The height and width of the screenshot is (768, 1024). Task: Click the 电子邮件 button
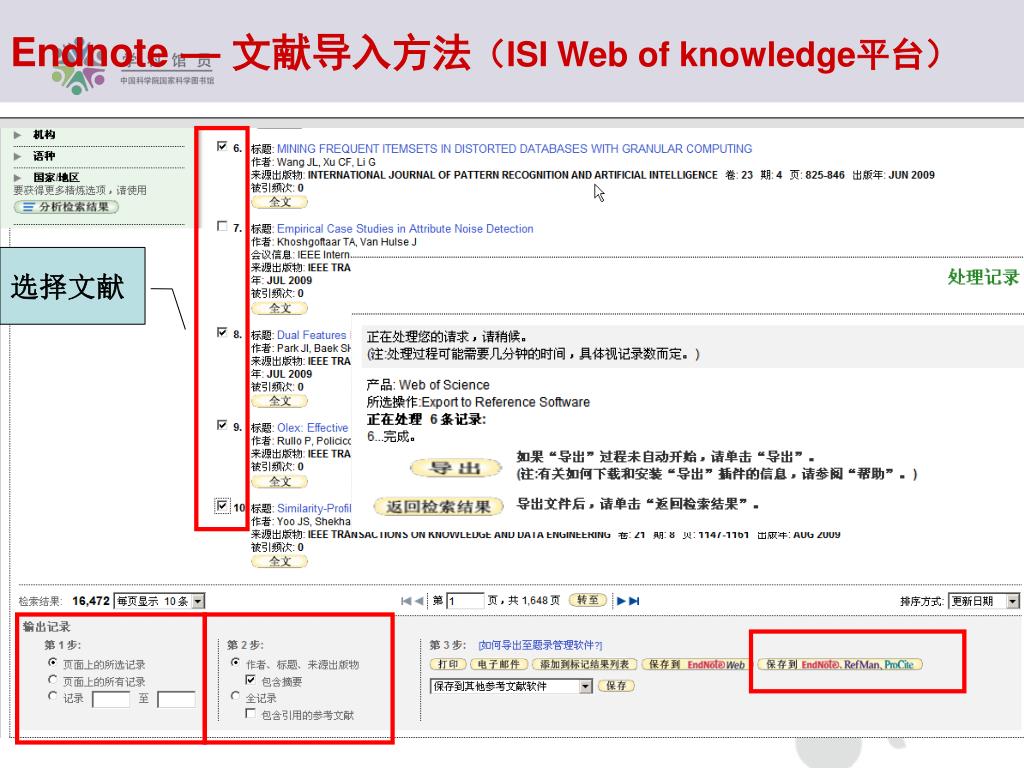click(x=498, y=665)
